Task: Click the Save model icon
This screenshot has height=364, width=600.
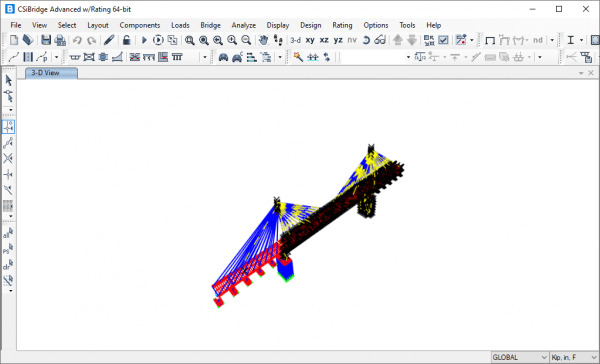Action: pyautogui.click(x=46, y=40)
